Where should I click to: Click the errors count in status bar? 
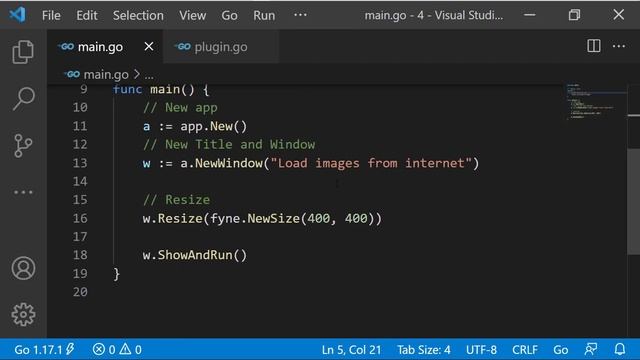coord(104,349)
